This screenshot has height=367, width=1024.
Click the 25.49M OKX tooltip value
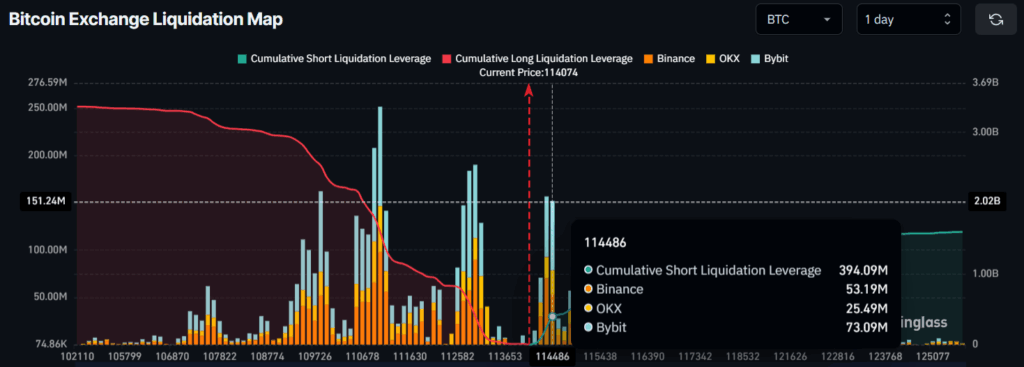point(866,308)
